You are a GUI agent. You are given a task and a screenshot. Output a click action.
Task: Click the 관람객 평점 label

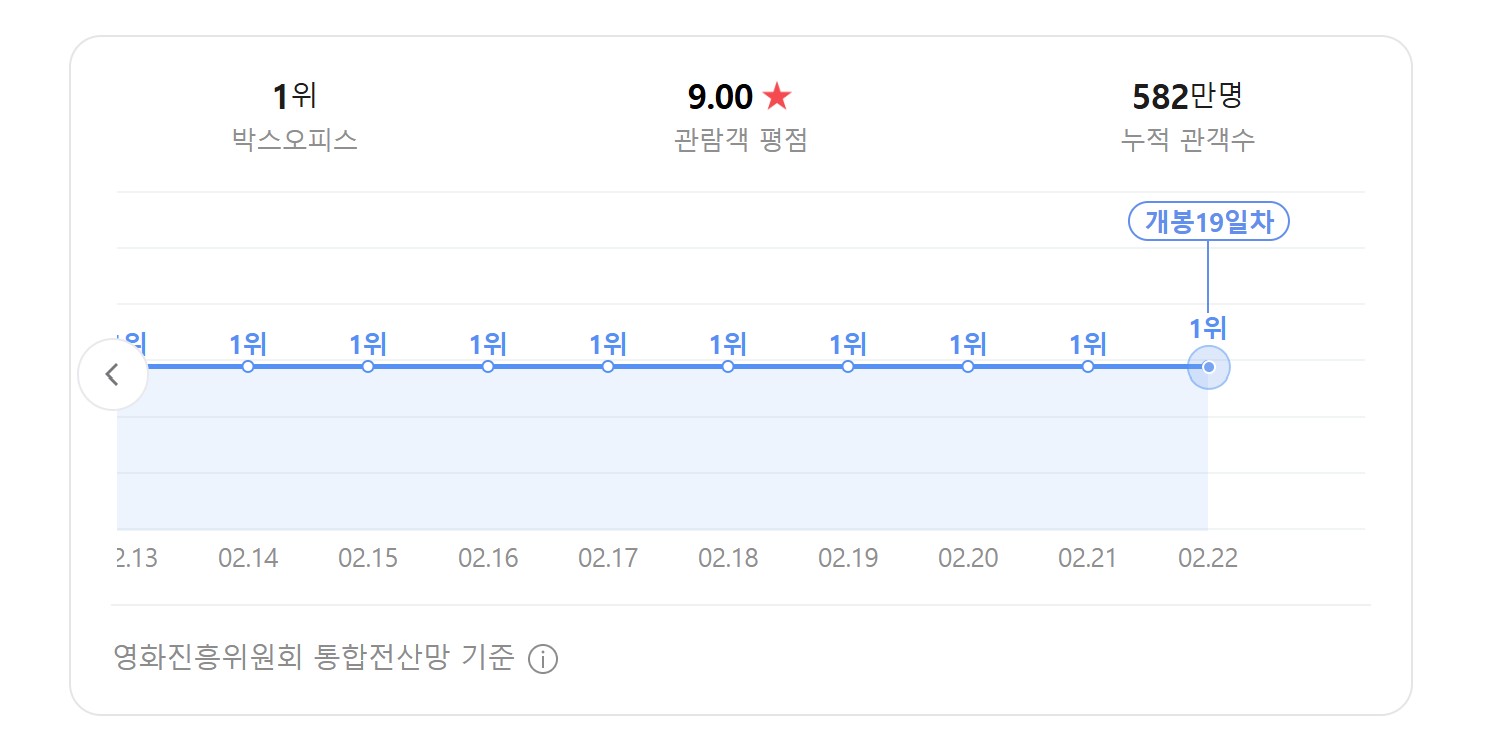[740, 140]
